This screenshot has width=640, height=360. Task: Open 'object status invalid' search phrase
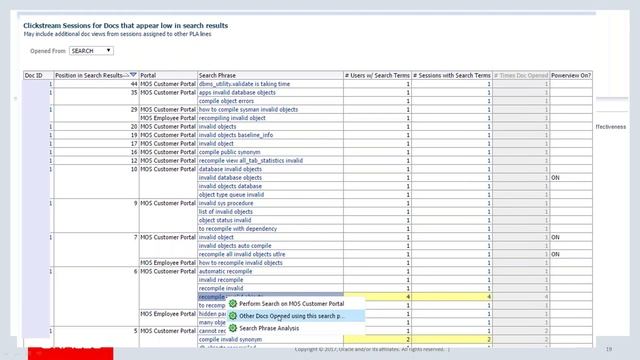[225, 220]
